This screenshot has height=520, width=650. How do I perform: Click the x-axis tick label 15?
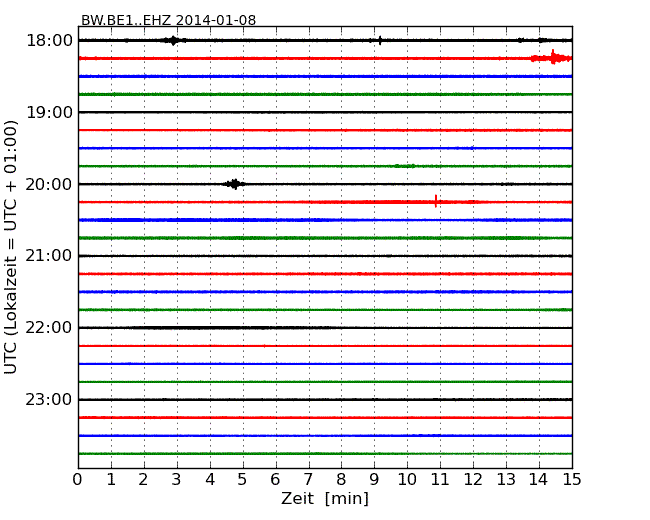572,480
